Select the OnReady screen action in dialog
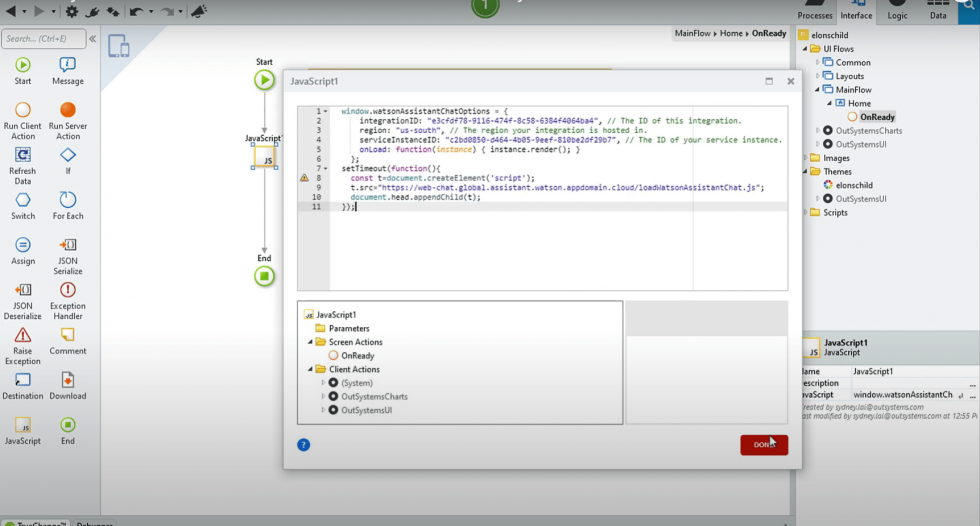The image size is (980, 526). (x=357, y=356)
